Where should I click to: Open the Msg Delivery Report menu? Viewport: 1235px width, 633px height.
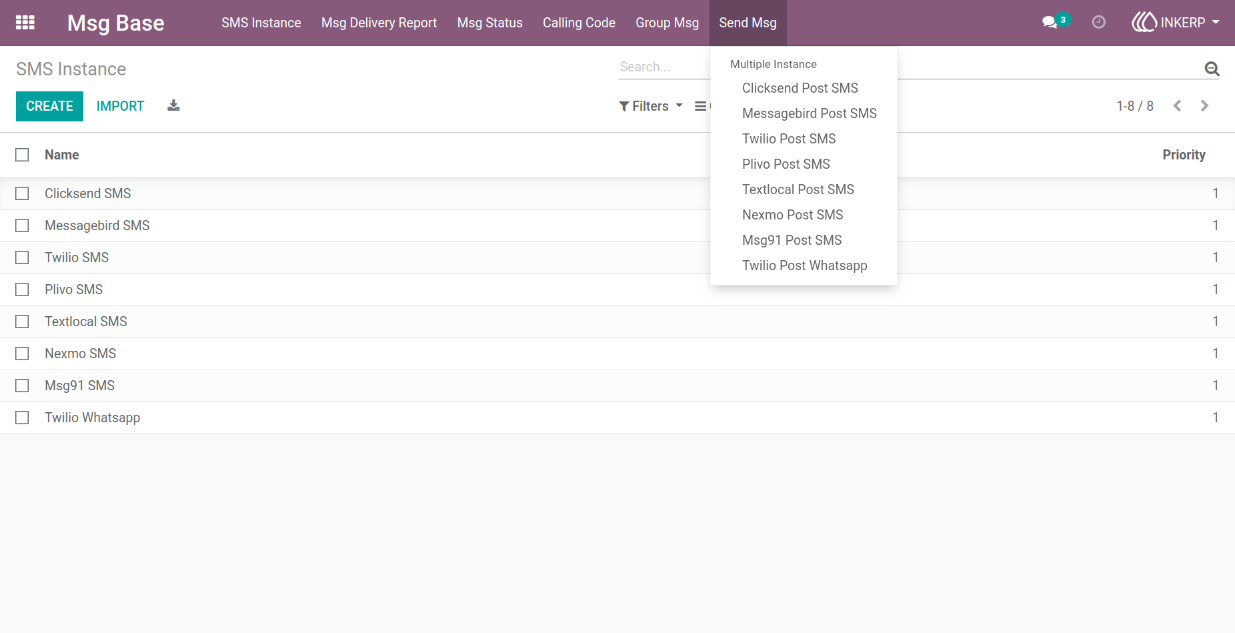click(379, 23)
